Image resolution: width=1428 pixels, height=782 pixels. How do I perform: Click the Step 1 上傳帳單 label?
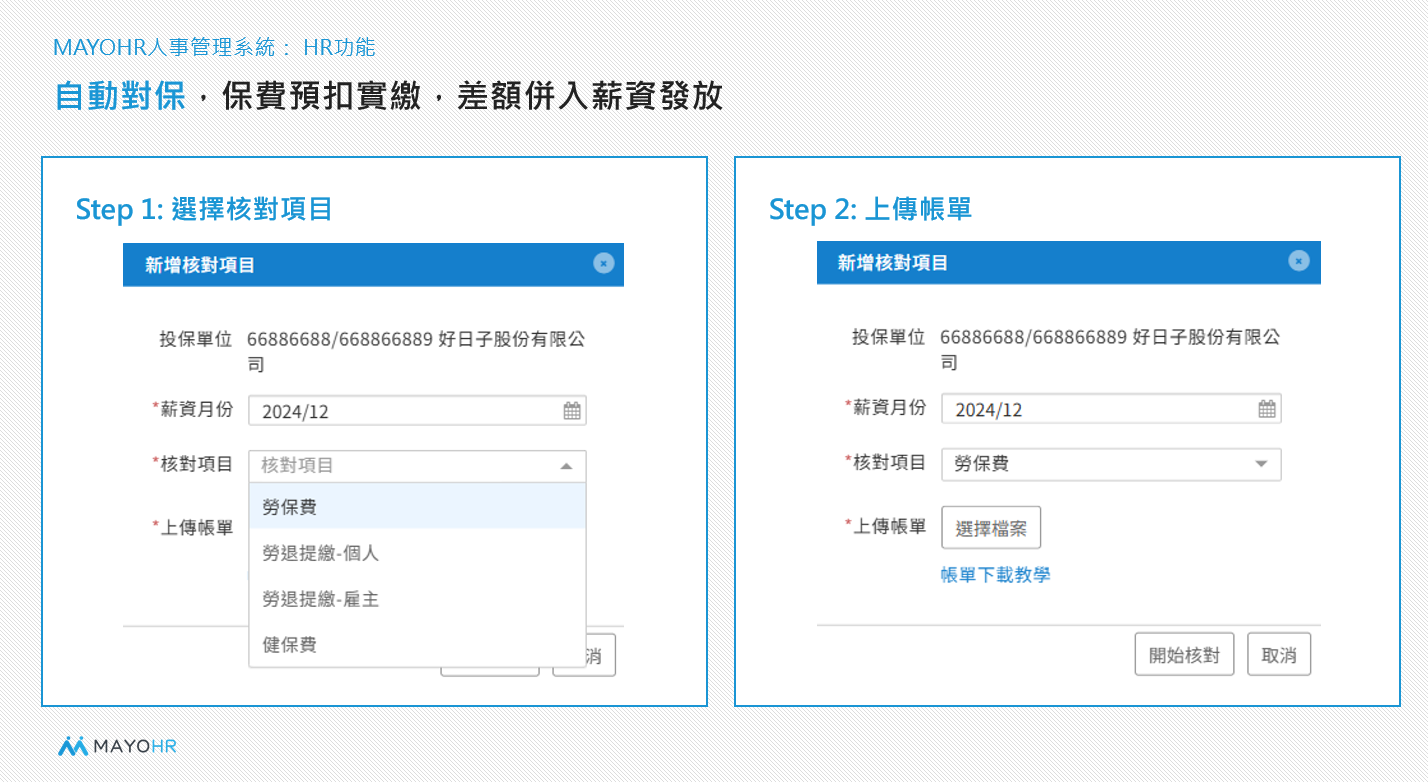tap(193, 527)
